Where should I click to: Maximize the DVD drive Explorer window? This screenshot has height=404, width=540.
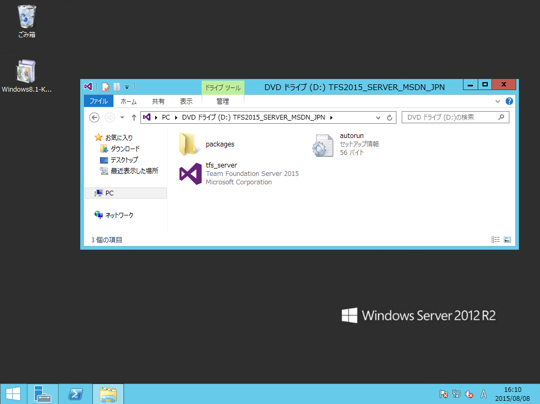click(485, 84)
